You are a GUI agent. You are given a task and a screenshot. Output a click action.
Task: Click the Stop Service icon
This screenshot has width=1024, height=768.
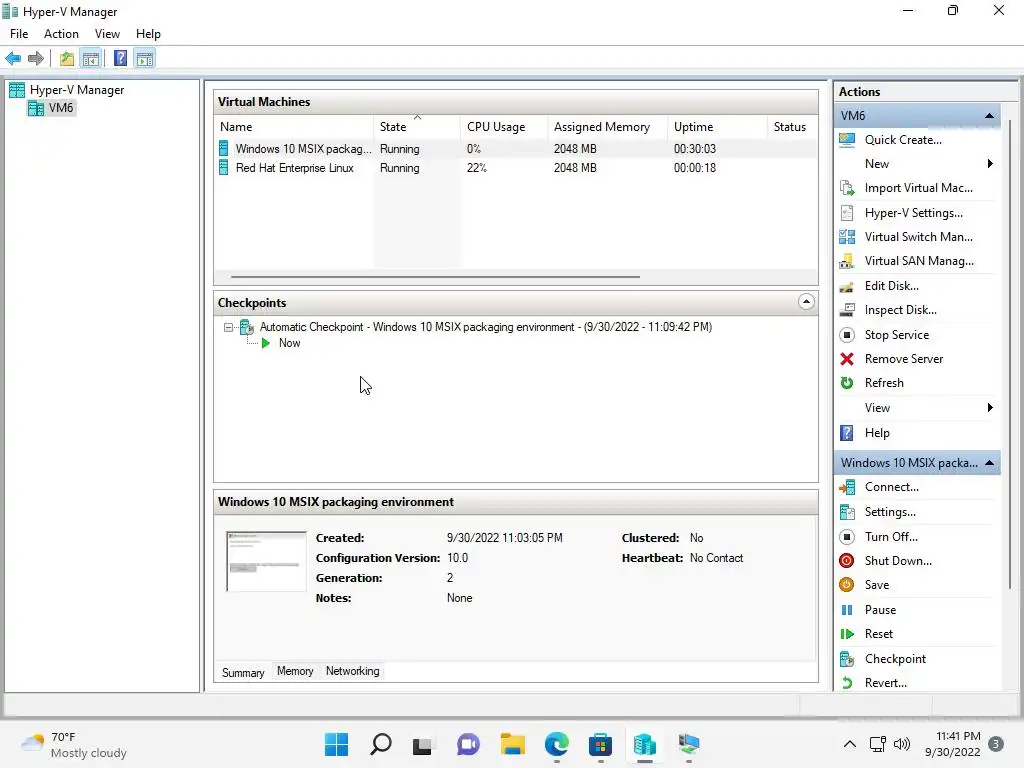point(847,335)
